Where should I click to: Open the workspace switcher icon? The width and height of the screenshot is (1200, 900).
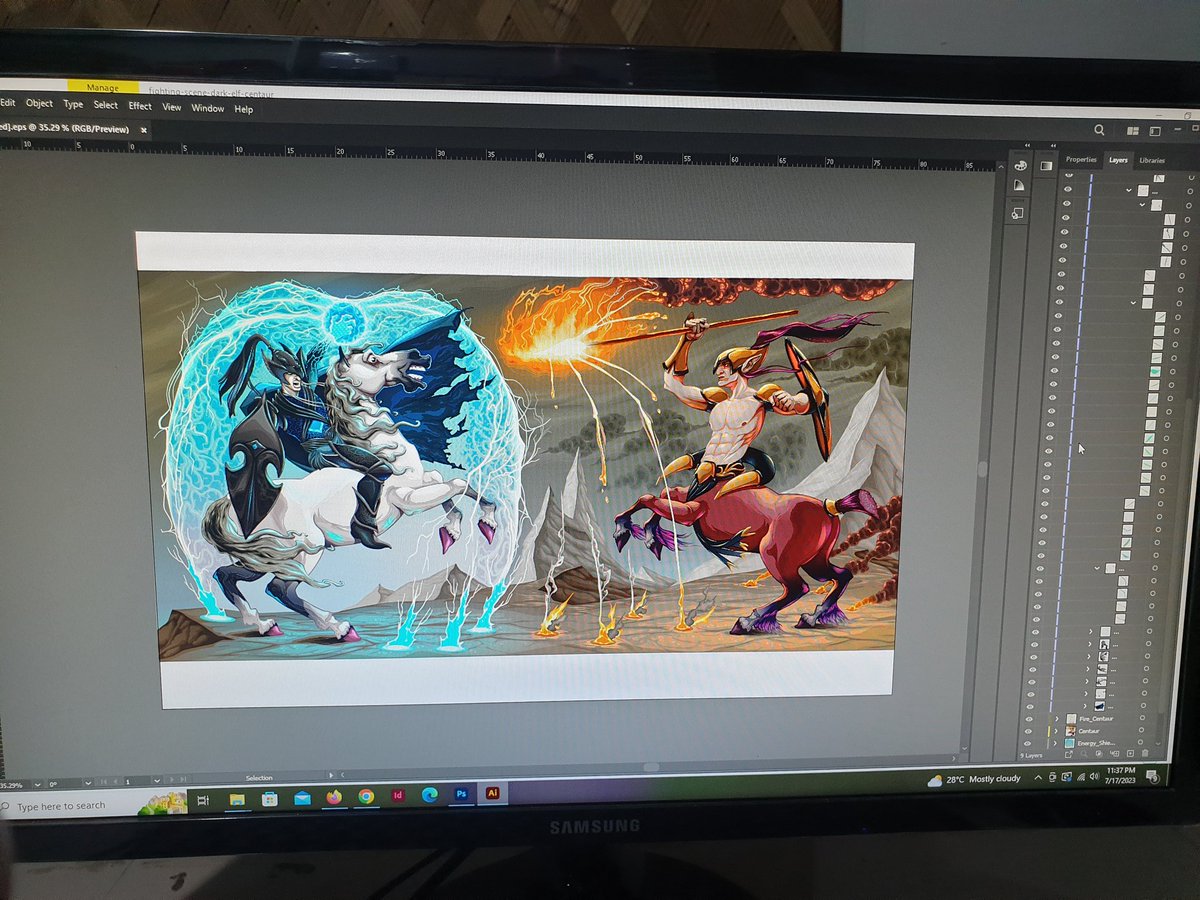click(1155, 131)
